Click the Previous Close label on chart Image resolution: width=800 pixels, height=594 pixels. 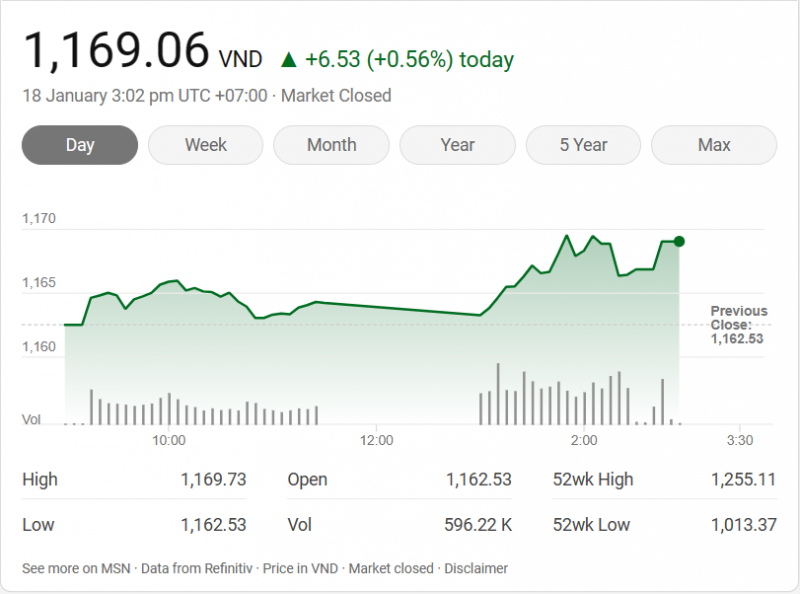[738, 318]
